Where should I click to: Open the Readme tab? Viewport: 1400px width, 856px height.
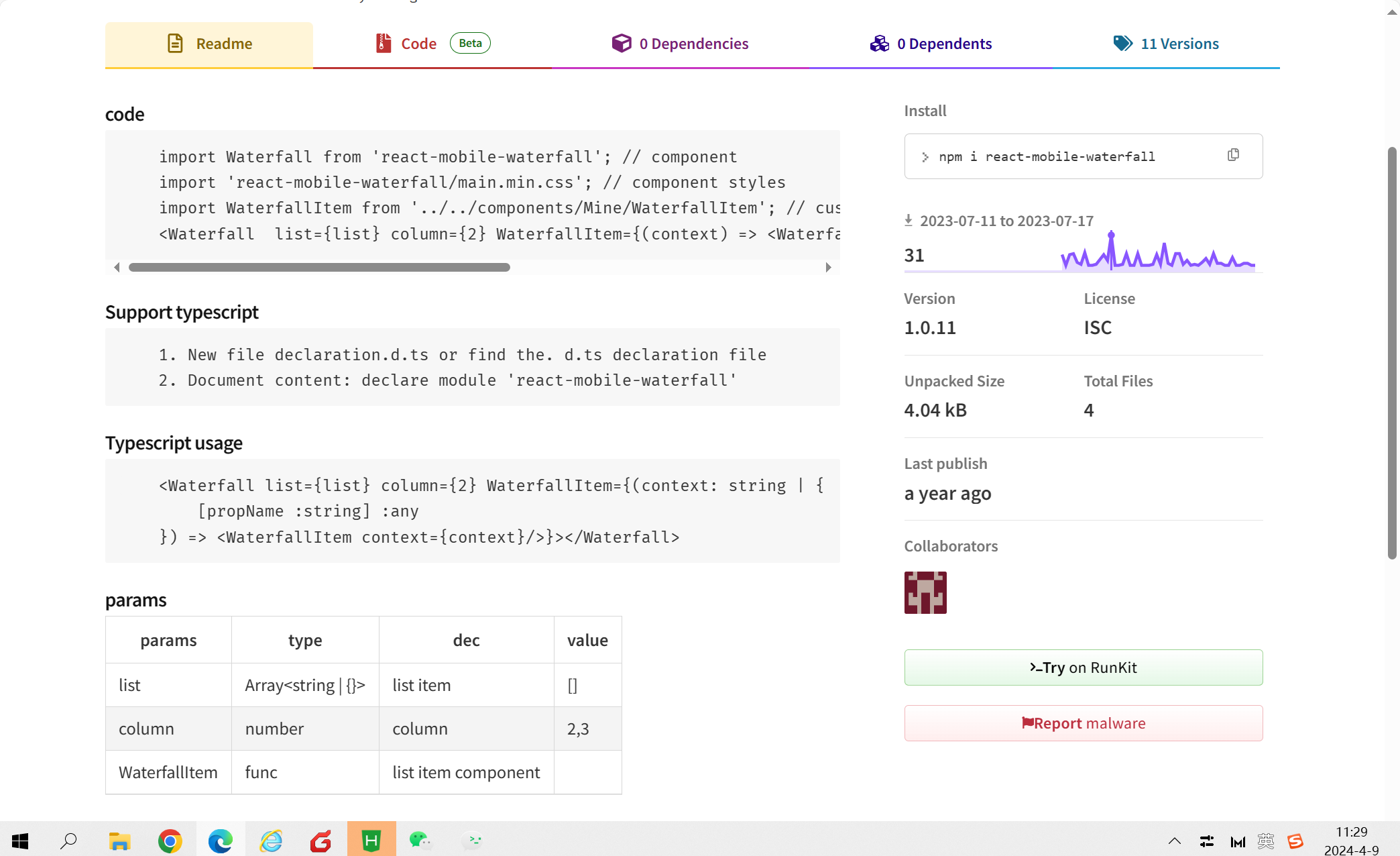click(209, 44)
